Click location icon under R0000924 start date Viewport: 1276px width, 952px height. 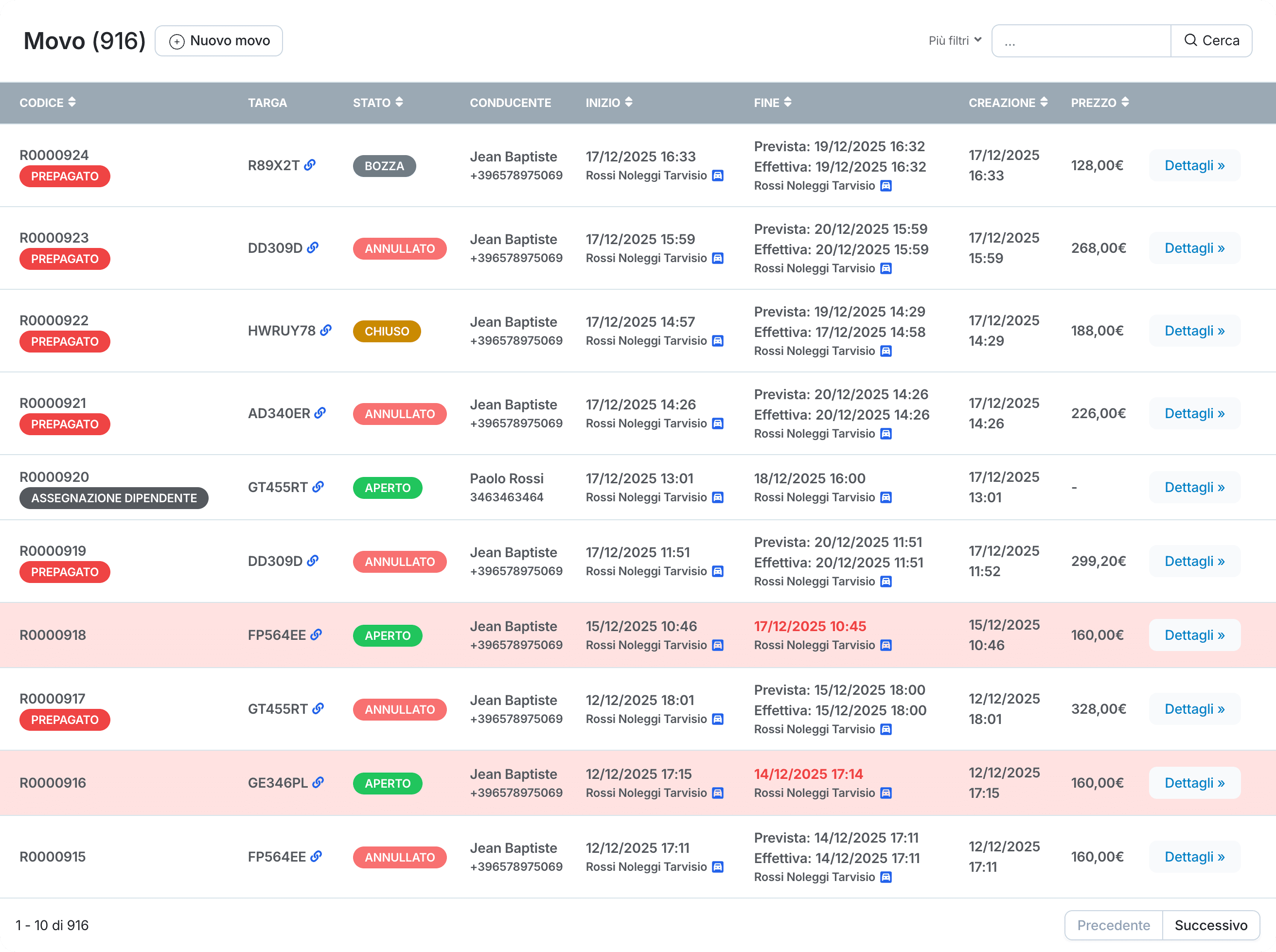[718, 176]
